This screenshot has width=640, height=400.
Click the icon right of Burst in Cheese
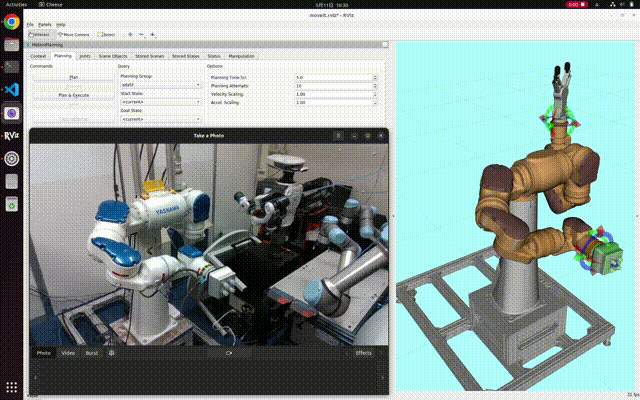[x=111, y=353]
